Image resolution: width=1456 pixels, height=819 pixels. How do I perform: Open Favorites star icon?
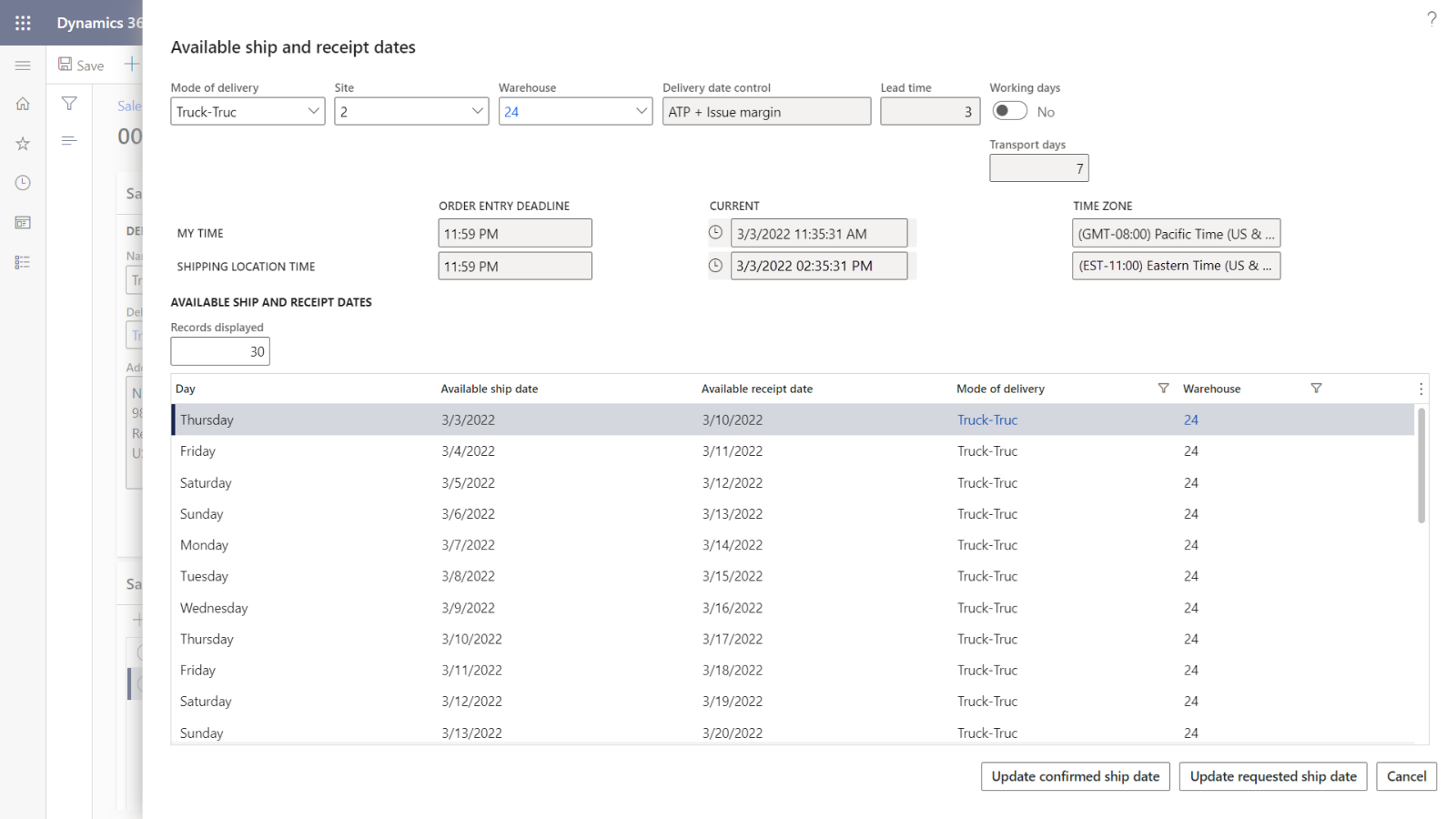pyautogui.click(x=23, y=144)
